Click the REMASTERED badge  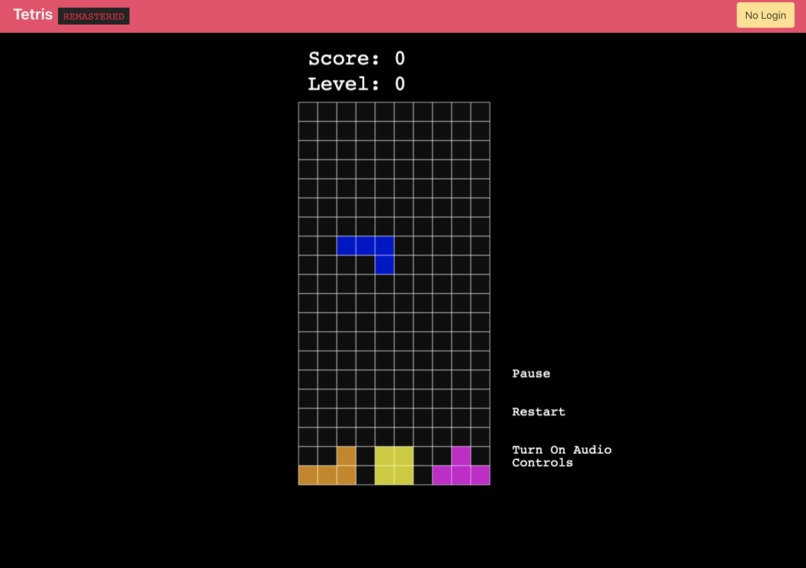[94, 16]
